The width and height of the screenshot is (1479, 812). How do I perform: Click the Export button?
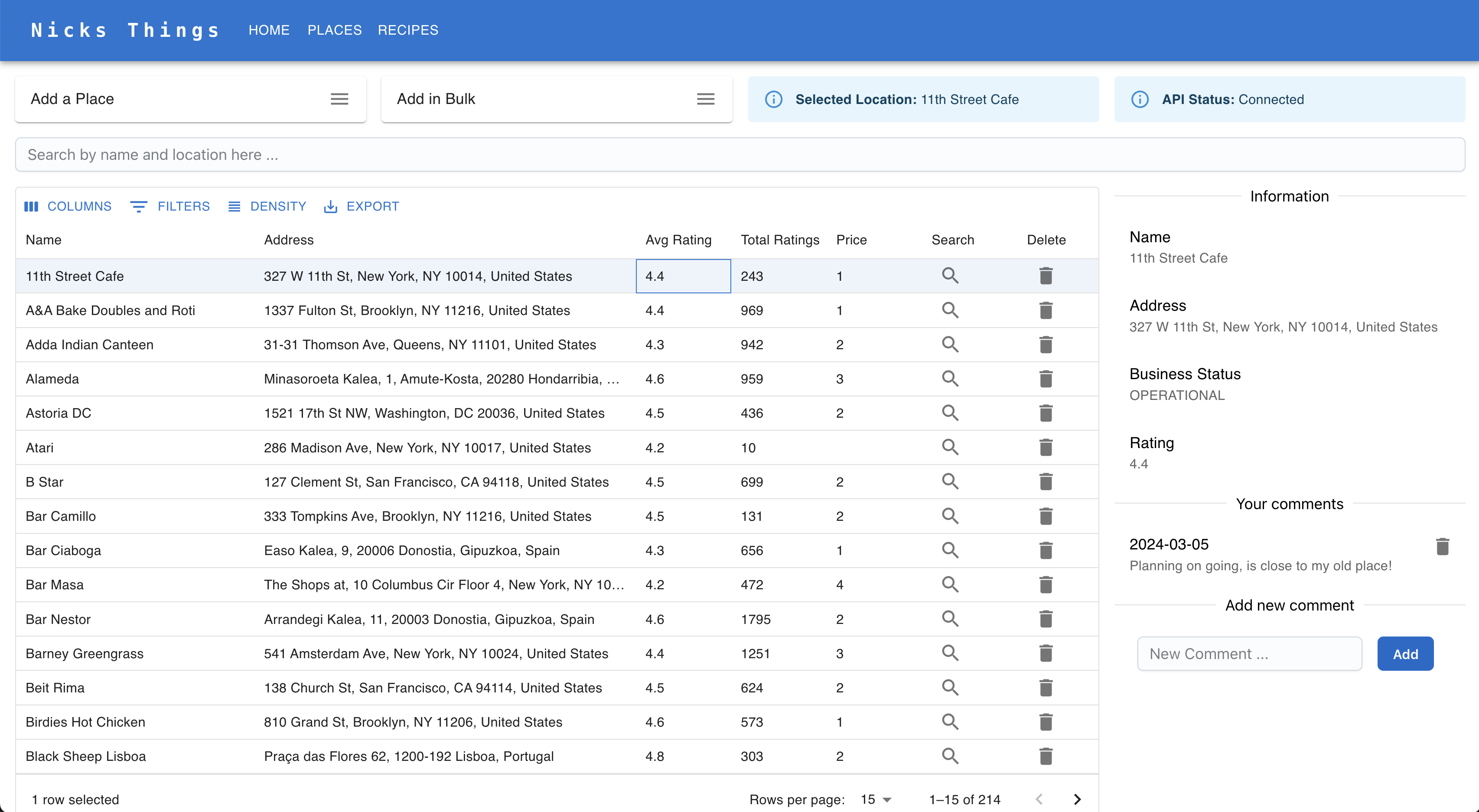click(361, 206)
